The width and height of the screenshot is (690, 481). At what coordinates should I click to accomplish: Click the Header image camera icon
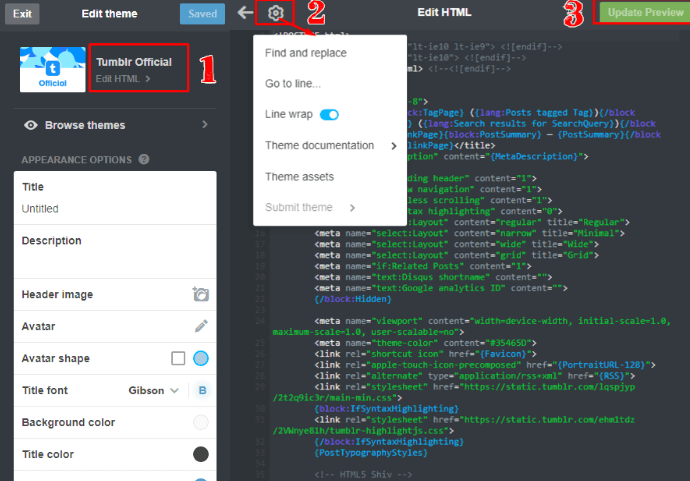pos(201,294)
